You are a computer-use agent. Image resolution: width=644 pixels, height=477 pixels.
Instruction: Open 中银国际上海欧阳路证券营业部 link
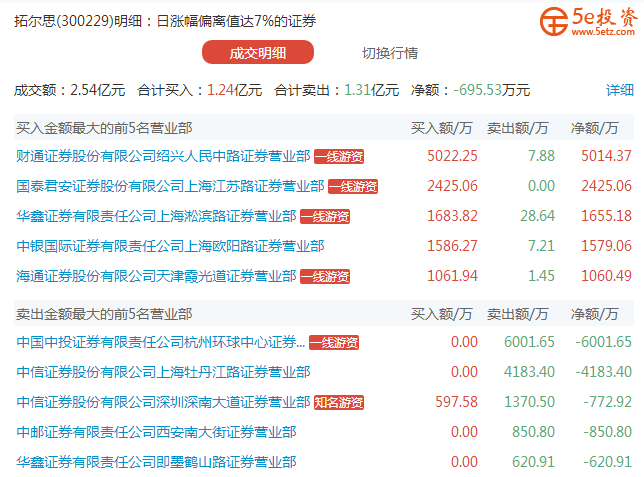click(170, 246)
